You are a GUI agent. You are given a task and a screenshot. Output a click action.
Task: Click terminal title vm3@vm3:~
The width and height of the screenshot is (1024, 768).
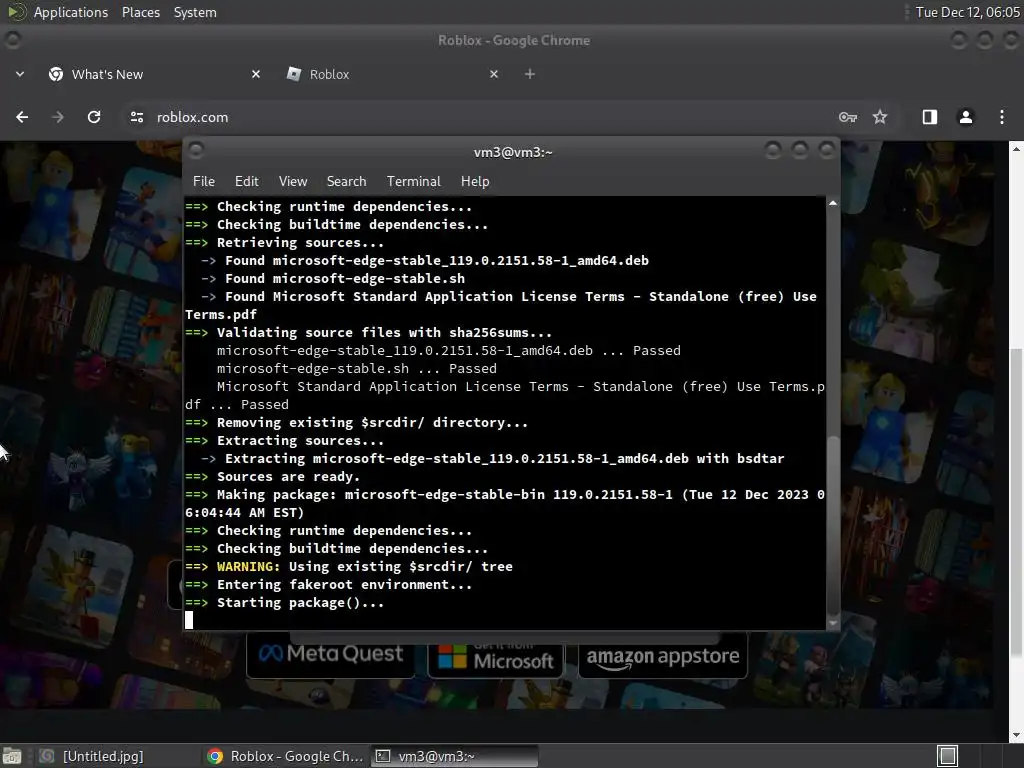click(x=513, y=152)
